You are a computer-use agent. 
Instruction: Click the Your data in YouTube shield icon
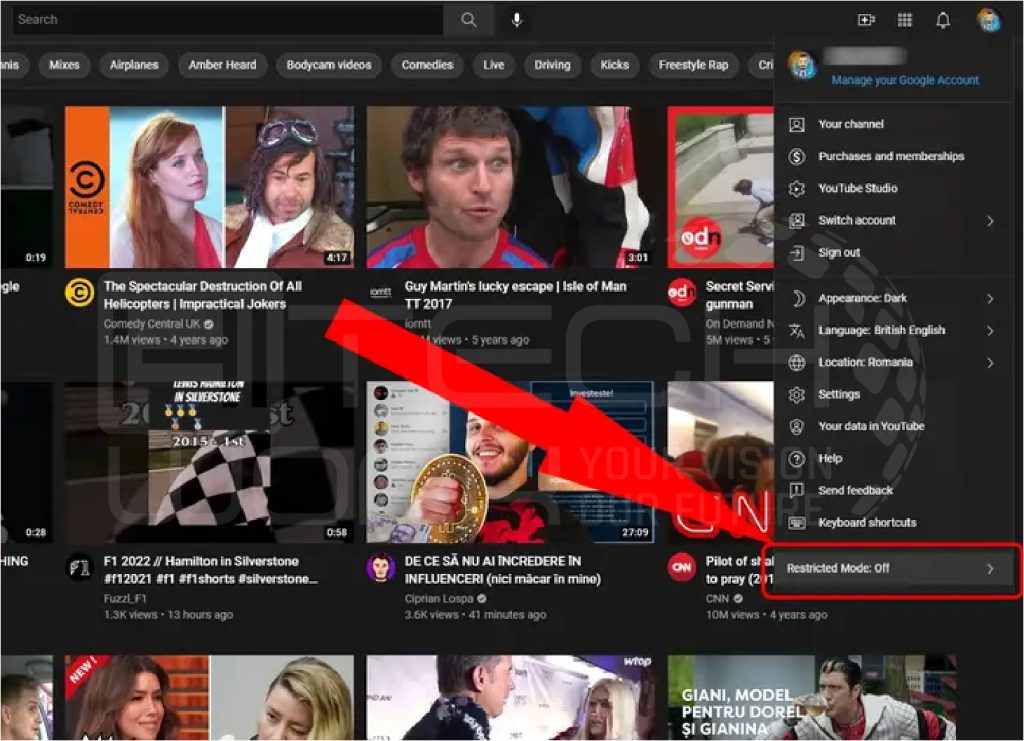797,426
